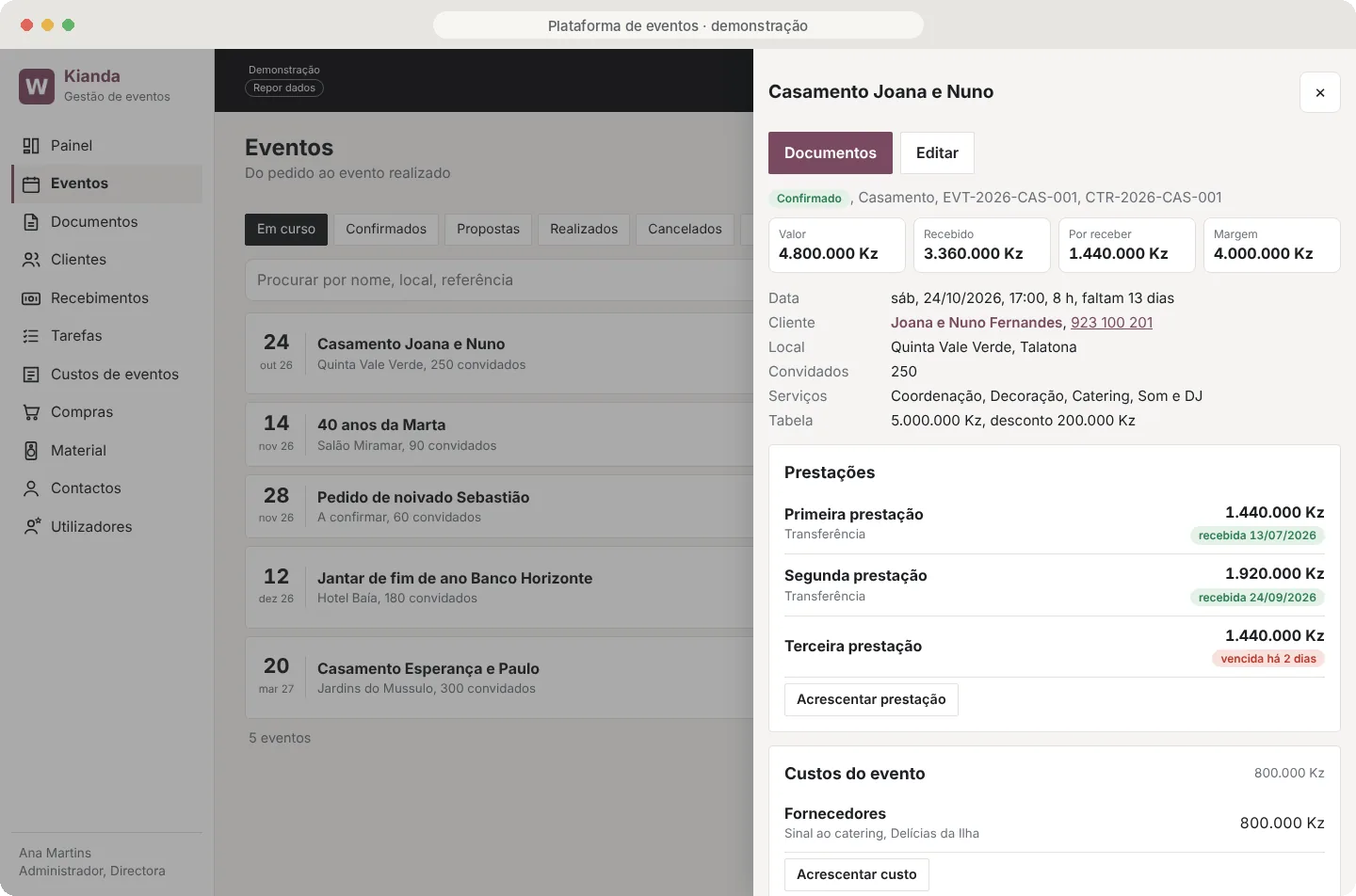Open Documentos via its sidebar page icon

click(31, 222)
